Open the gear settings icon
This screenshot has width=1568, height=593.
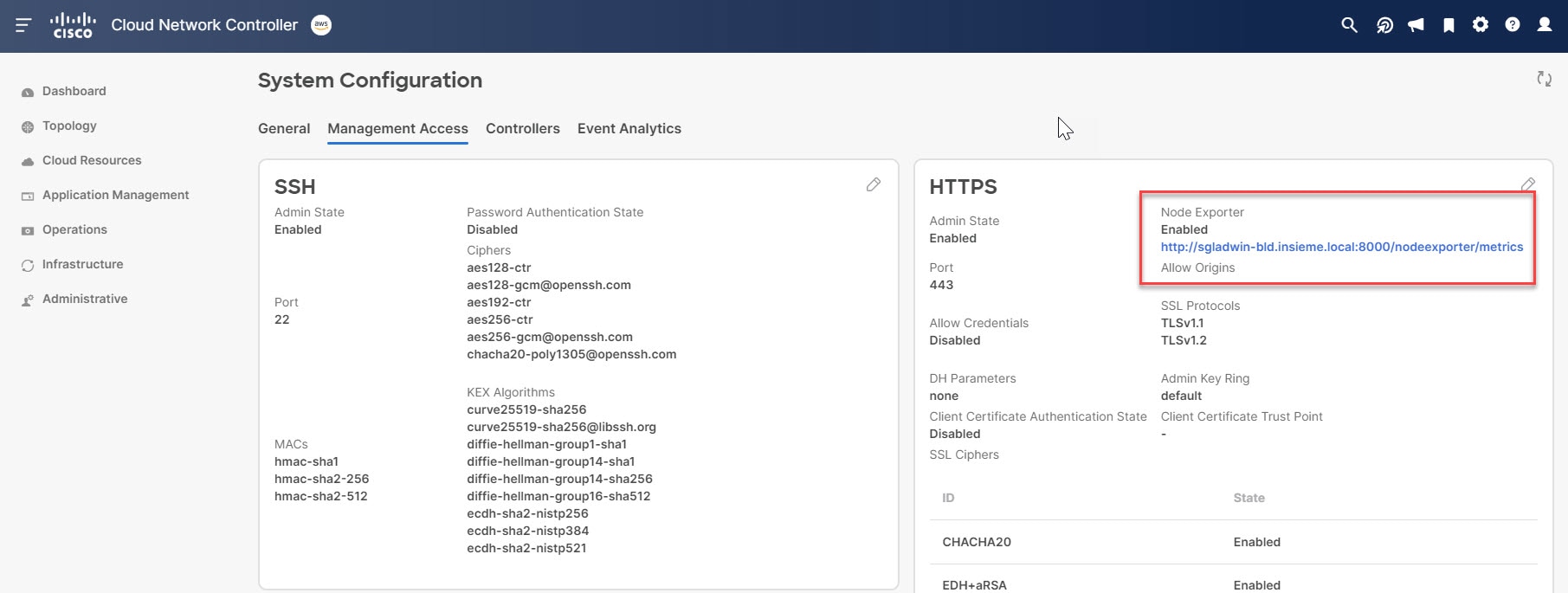point(1481,25)
